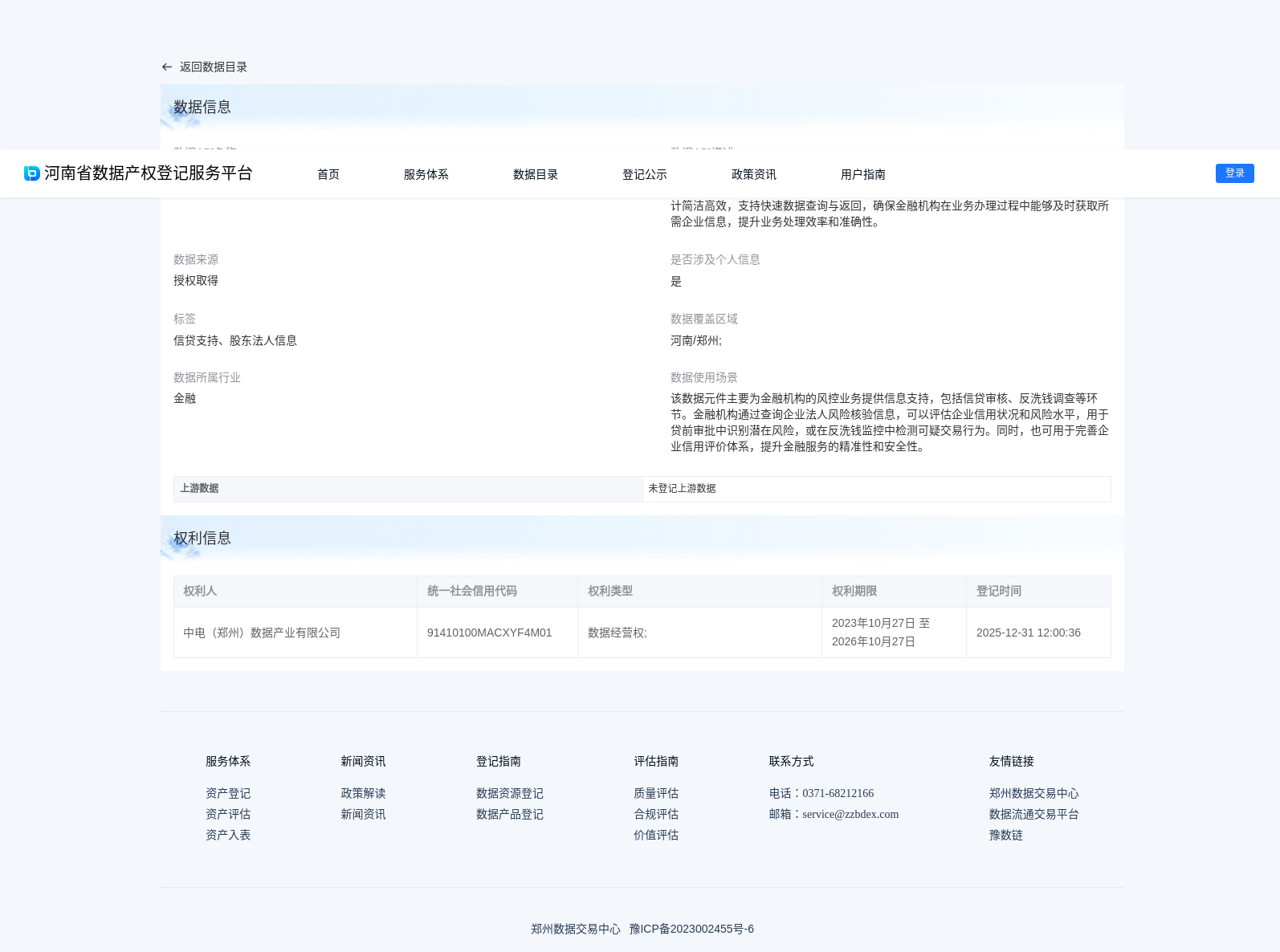
Task: Select the 登记时间 column header
Action: coord(1038,591)
